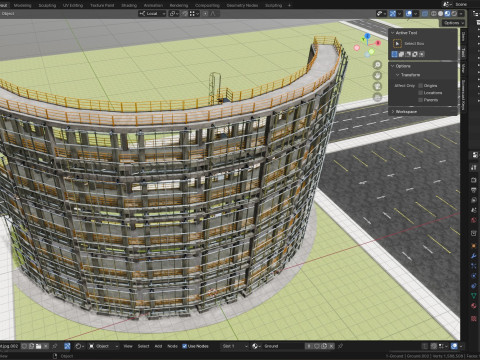Toggle camera view button
Screen dimensions: 480x360
pos(377,87)
